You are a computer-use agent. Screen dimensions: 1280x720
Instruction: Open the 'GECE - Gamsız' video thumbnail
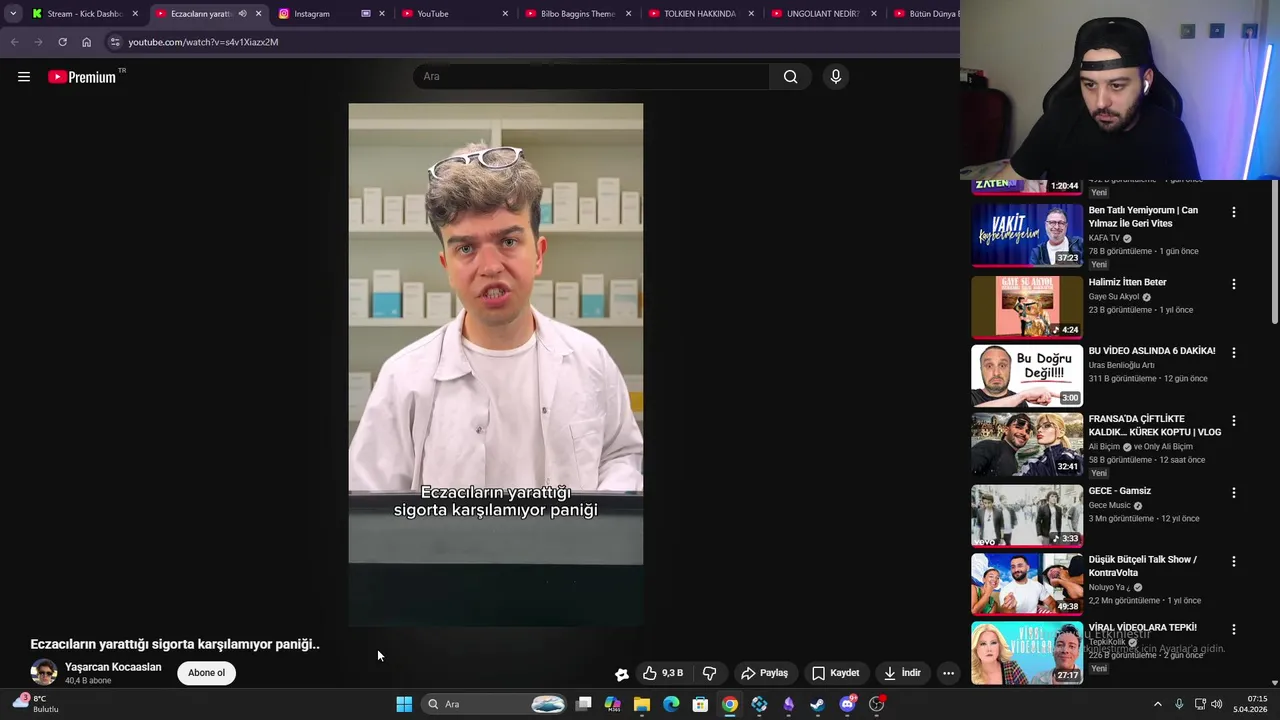tap(1027, 516)
